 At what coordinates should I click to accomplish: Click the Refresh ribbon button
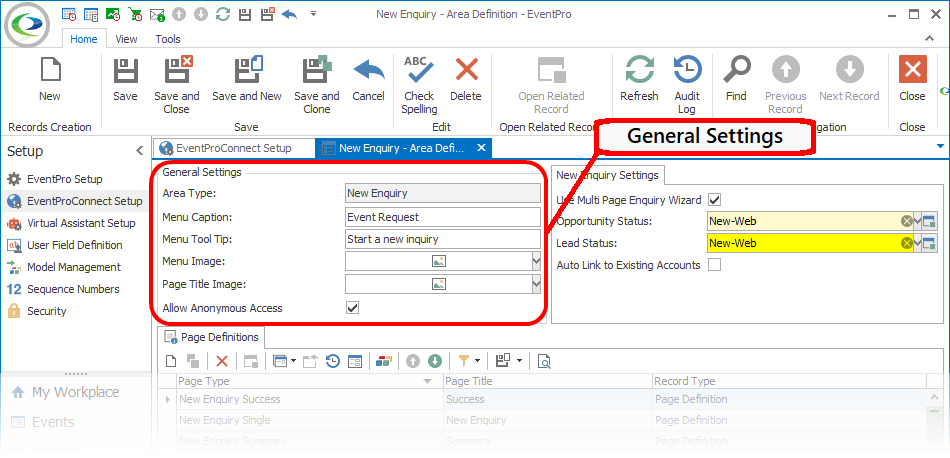click(639, 79)
